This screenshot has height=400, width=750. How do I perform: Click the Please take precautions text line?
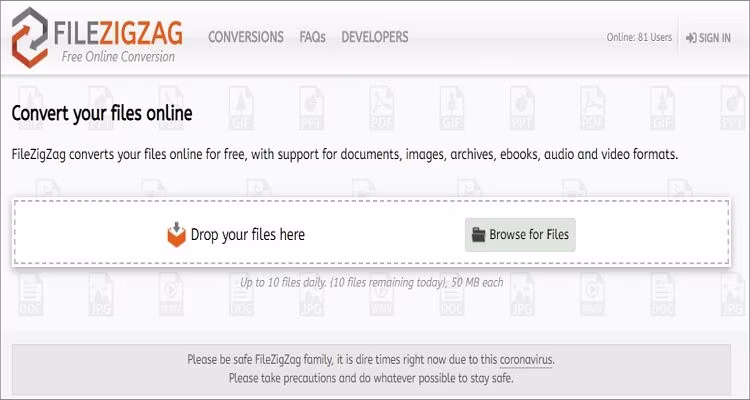371,378
